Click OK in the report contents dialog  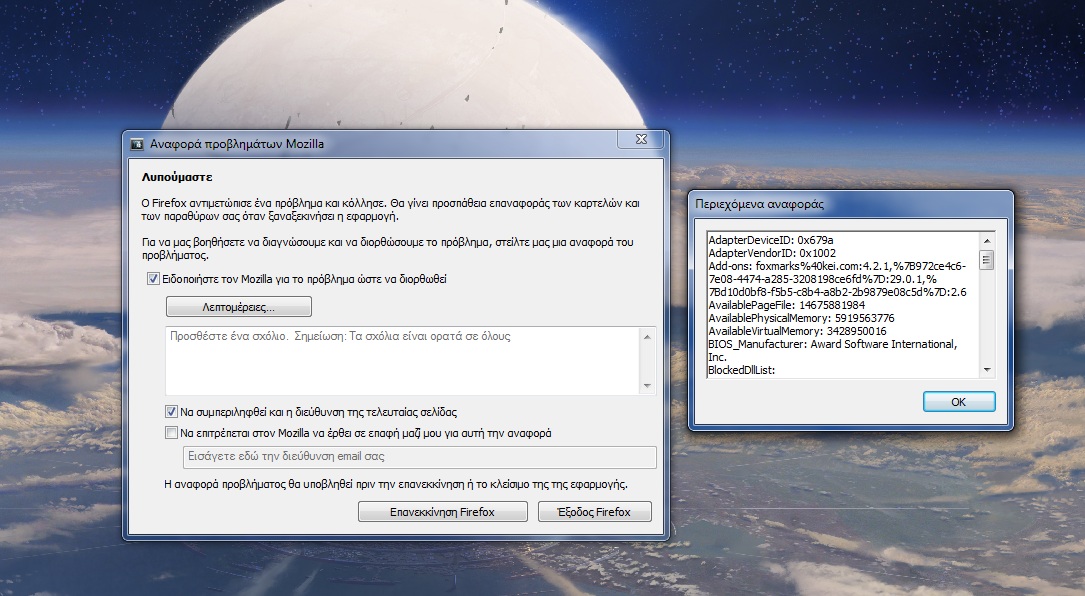(x=958, y=402)
